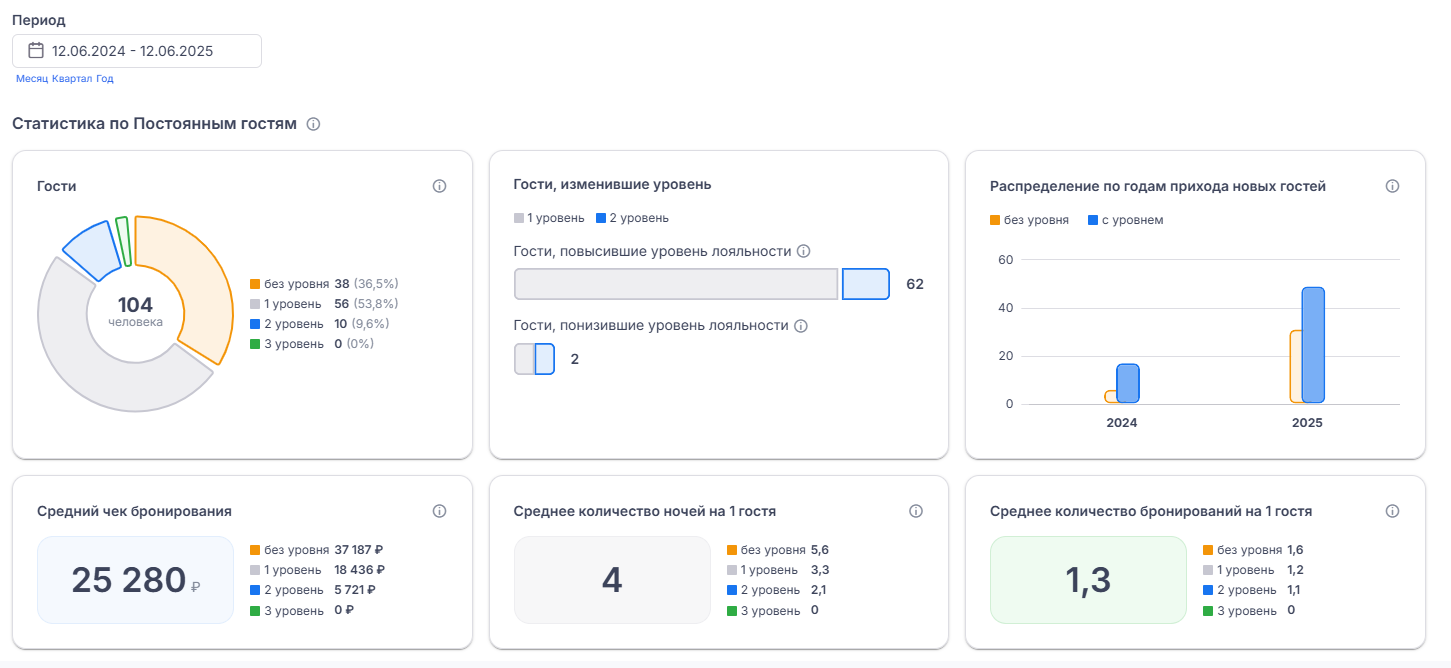The height and width of the screenshot is (668, 1451).
Task: Click the 25 280 ₽ average check value
Action: [x=135, y=580]
